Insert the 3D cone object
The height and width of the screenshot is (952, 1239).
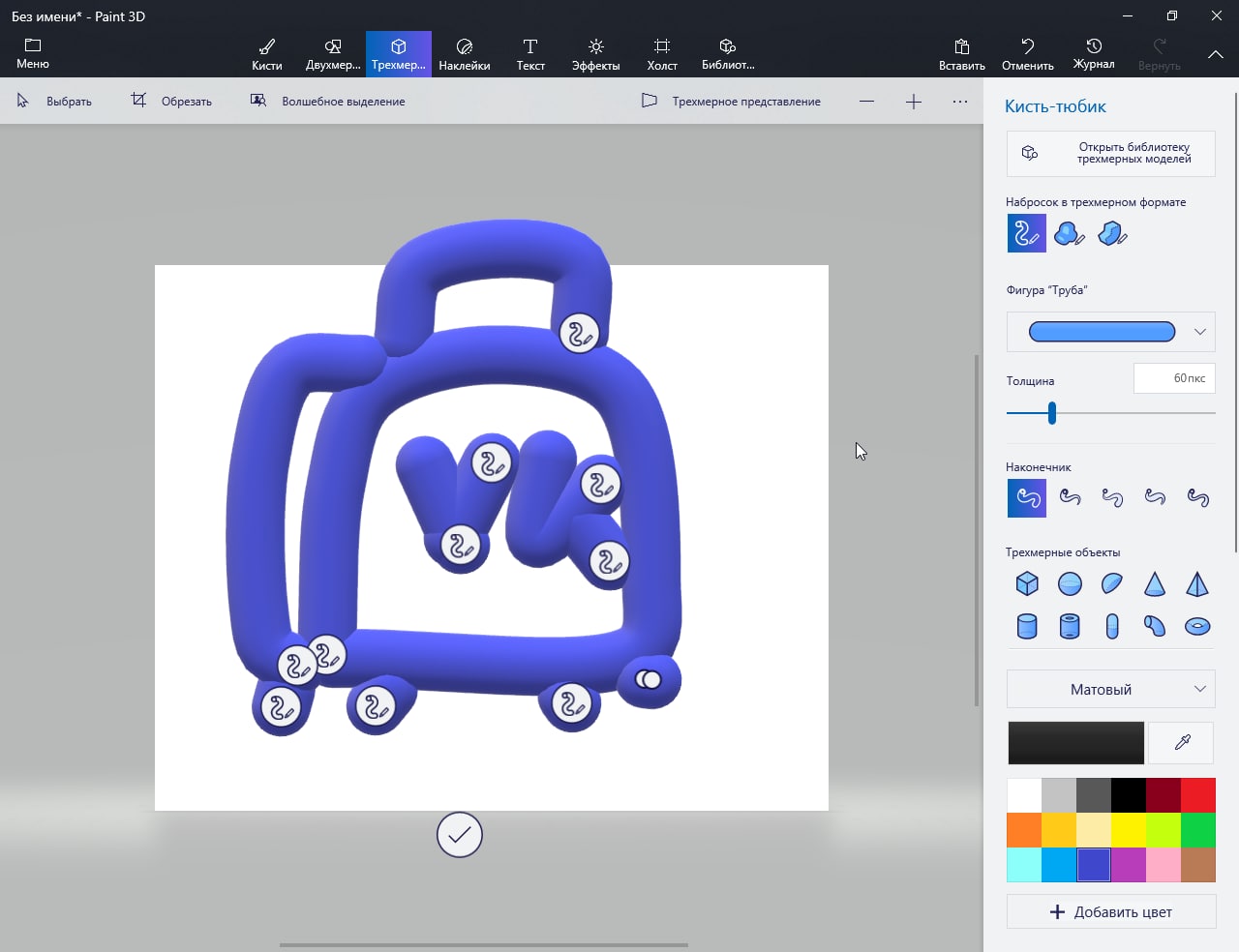tap(1155, 583)
